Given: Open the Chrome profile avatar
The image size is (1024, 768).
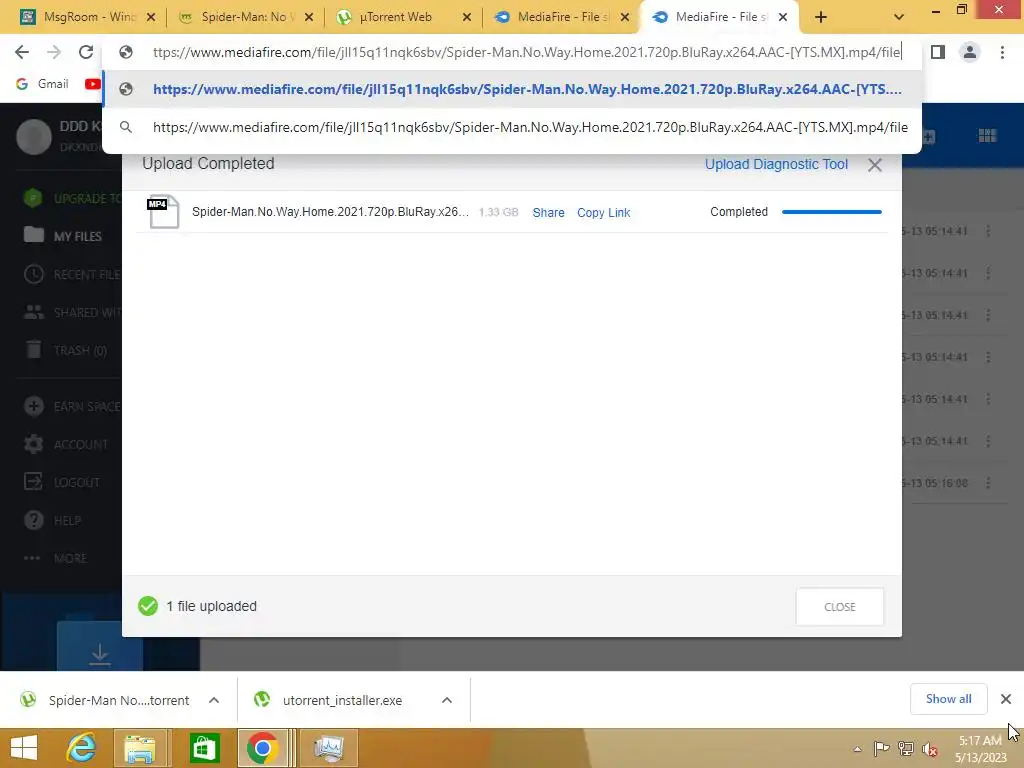Looking at the screenshot, I should (x=970, y=52).
